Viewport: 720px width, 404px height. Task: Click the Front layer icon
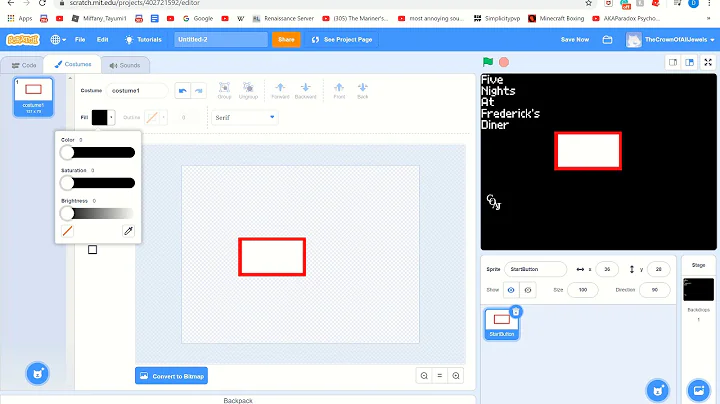[339, 90]
